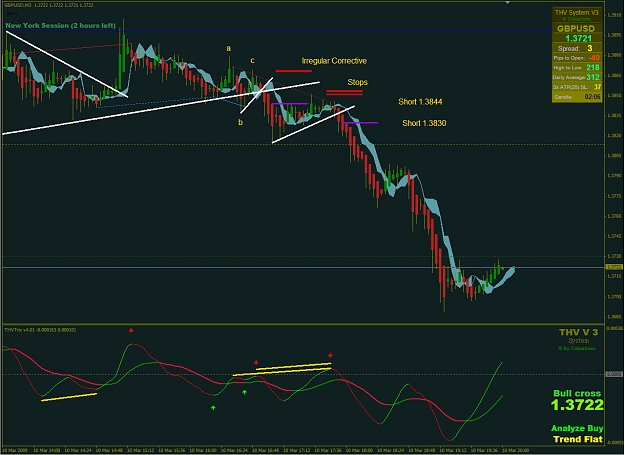
Task: Select the purple line under wave c
Action: coord(289,104)
